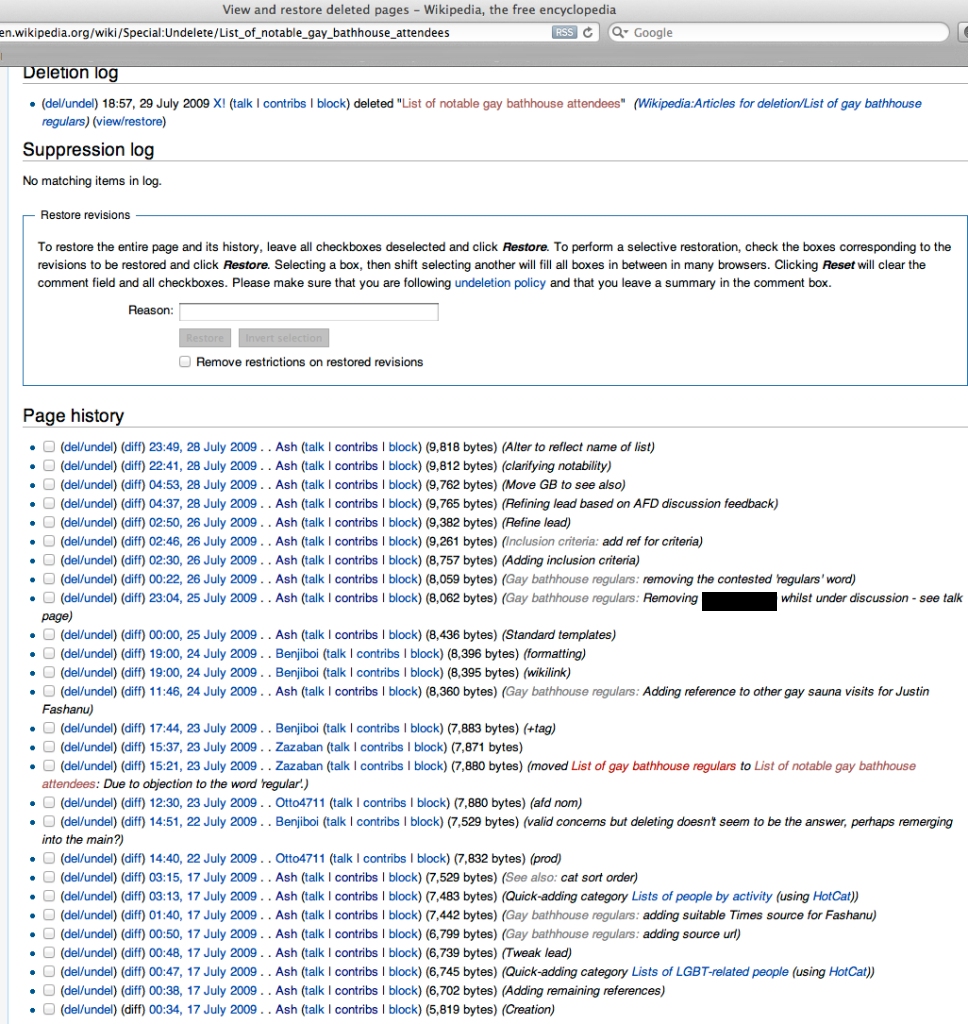Enable Remove restrictions on restored revisions
This screenshot has width=968, height=1024.
(185, 362)
